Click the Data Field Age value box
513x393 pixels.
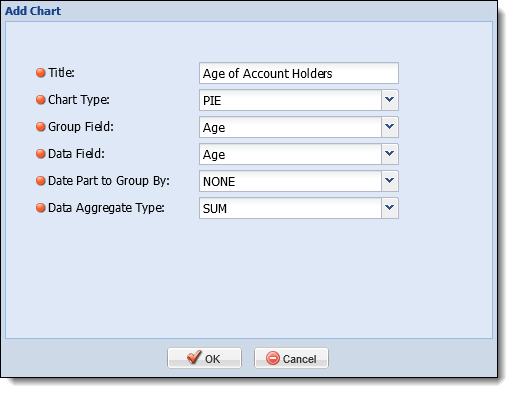coord(290,154)
